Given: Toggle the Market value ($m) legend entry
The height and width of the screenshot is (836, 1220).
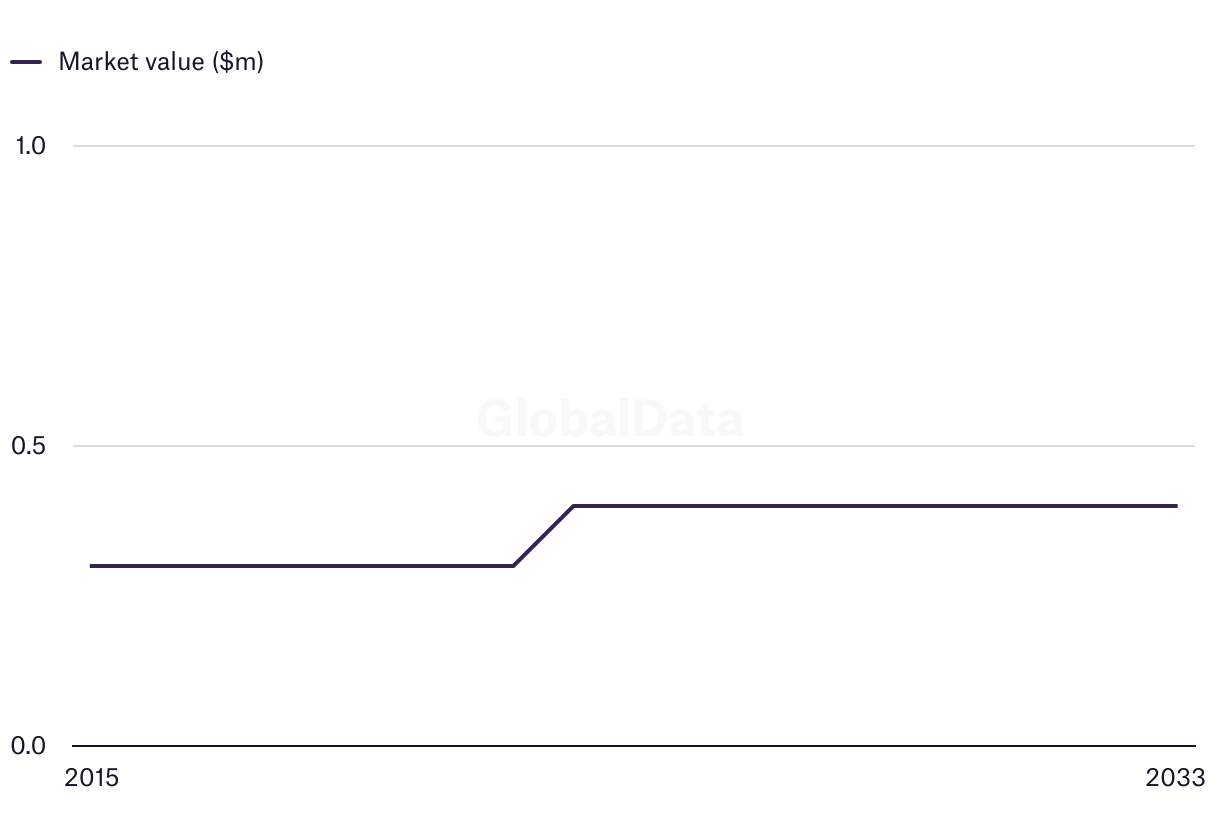Looking at the screenshot, I should pos(137,62).
